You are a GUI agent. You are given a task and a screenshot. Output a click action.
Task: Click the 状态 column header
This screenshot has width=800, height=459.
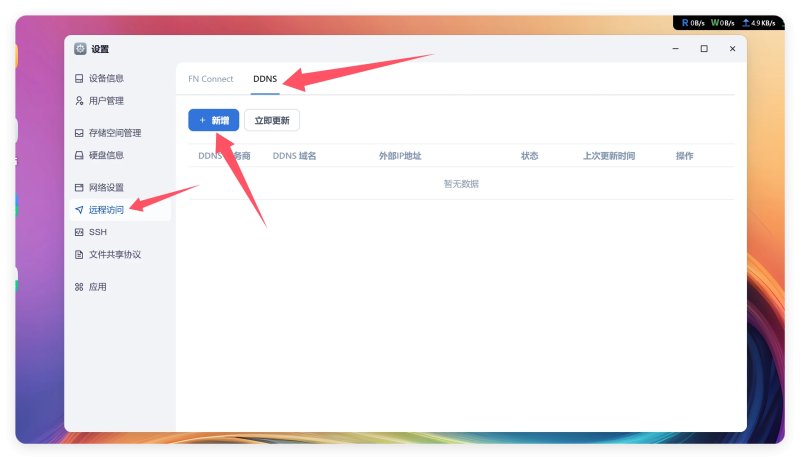tap(529, 156)
